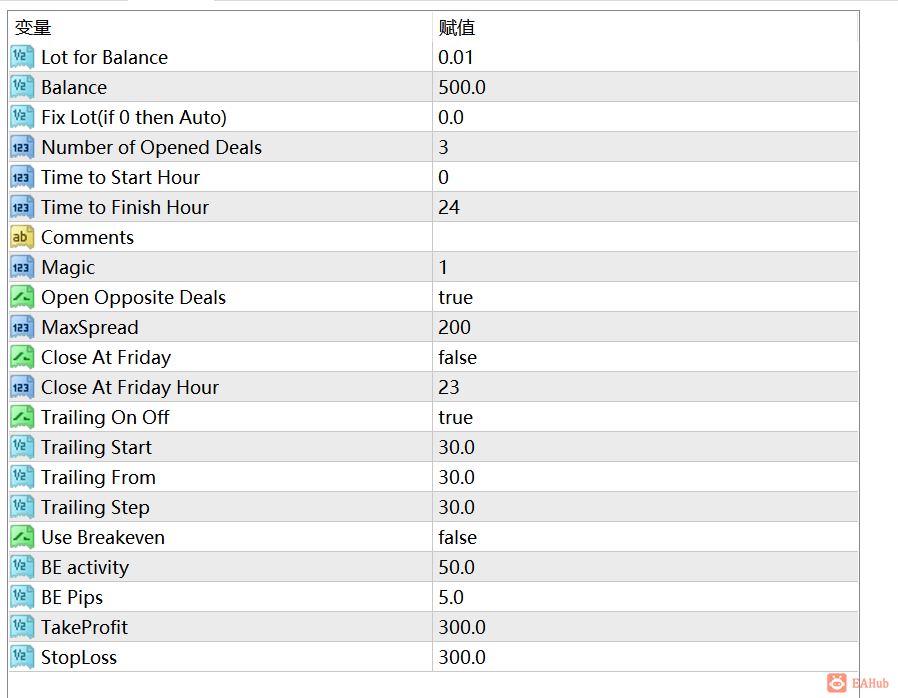Click the integer icon beside MaxSpread
Screen dimensions: 898x698
click(x=22, y=327)
